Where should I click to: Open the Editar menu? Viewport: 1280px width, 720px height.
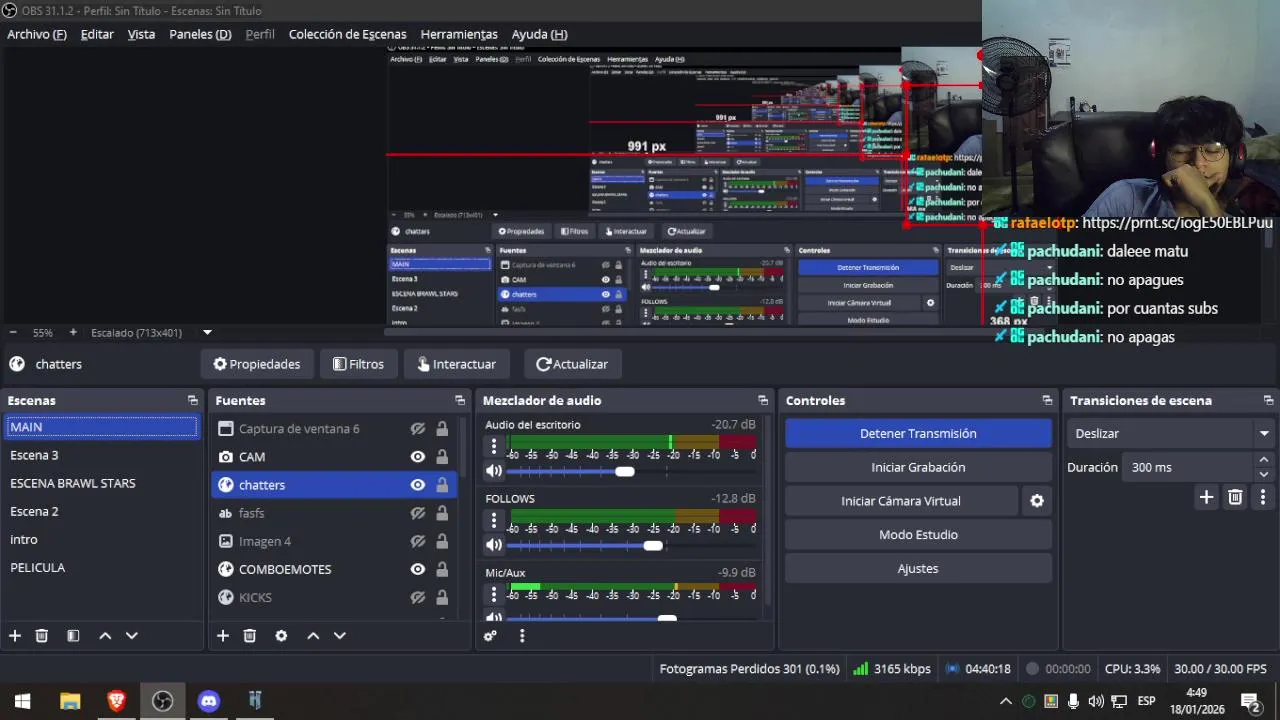coord(97,34)
